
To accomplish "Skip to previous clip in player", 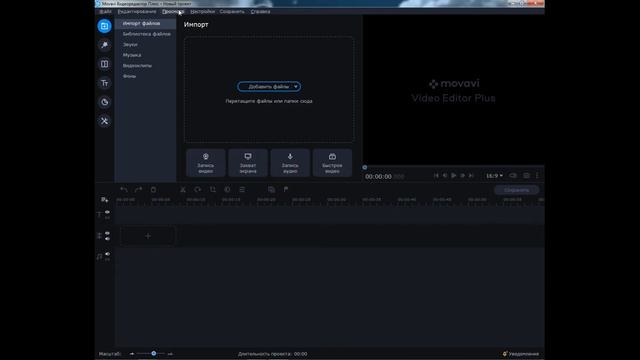I will click(436, 176).
